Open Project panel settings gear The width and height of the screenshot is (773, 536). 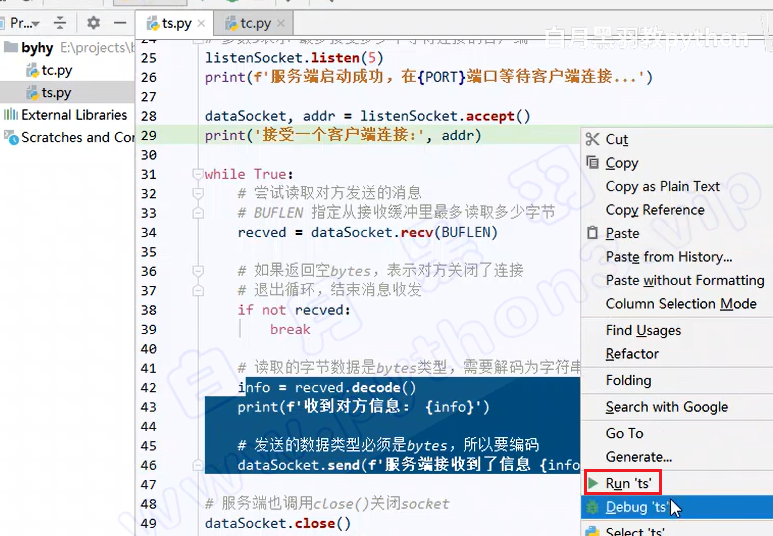point(93,23)
